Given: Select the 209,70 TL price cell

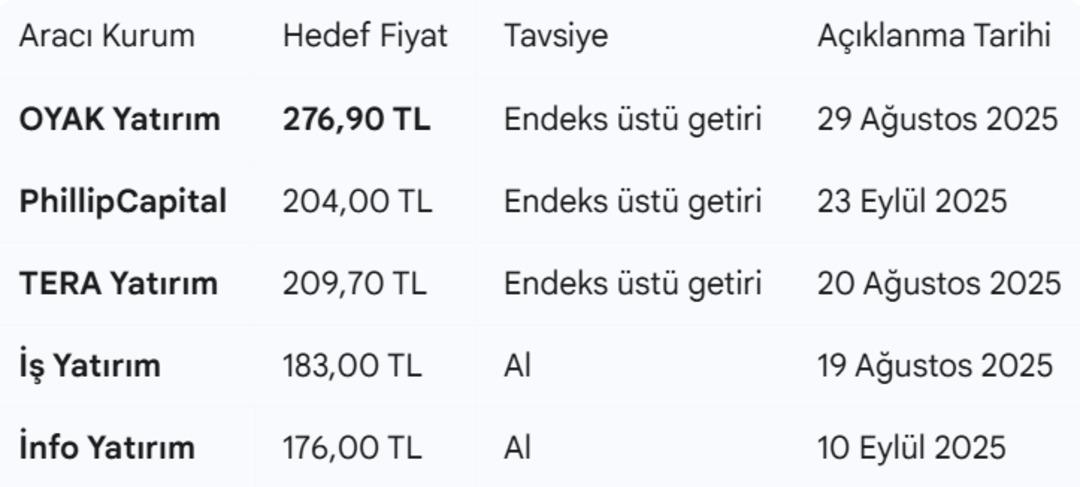Looking at the screenshot, I should coord(354,284).
